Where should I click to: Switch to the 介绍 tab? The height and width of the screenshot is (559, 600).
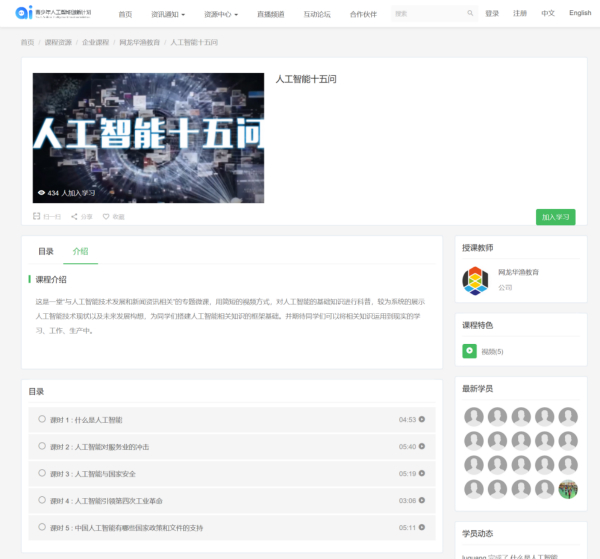tap(80, 251)
